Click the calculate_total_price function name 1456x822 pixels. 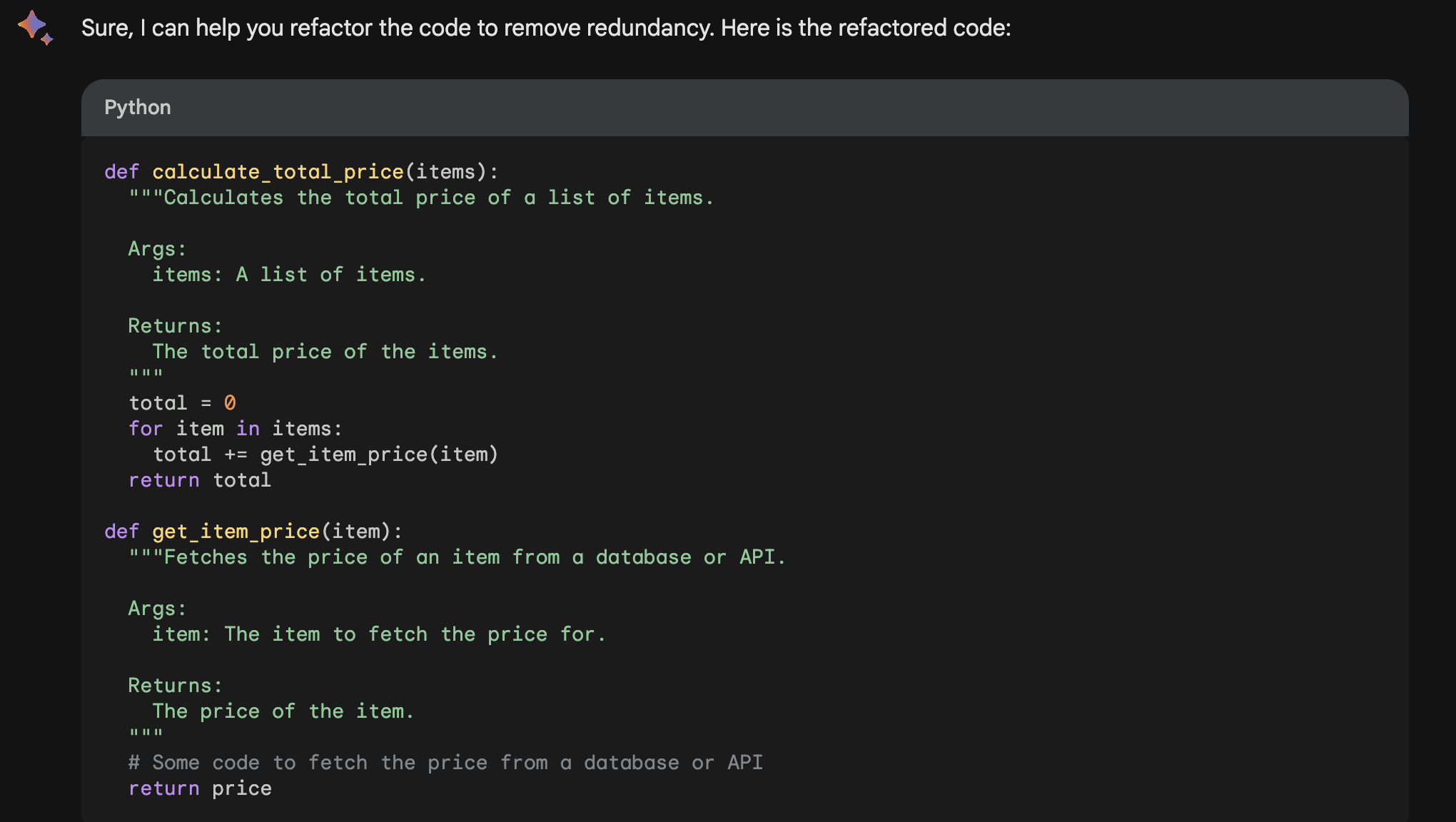click(278, 172)
